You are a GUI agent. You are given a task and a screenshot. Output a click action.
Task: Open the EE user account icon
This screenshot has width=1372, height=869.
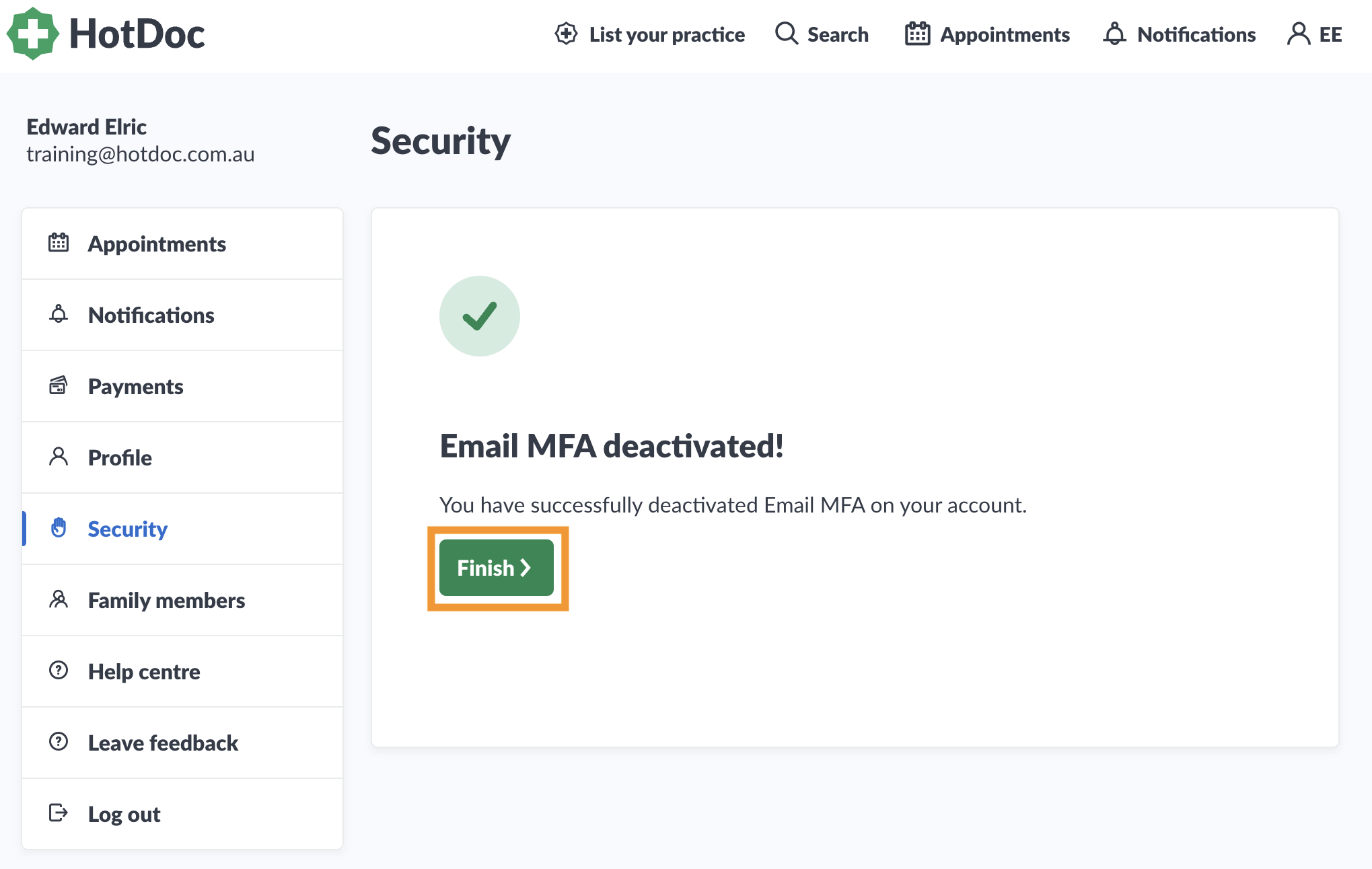(x=1298, y=34)
